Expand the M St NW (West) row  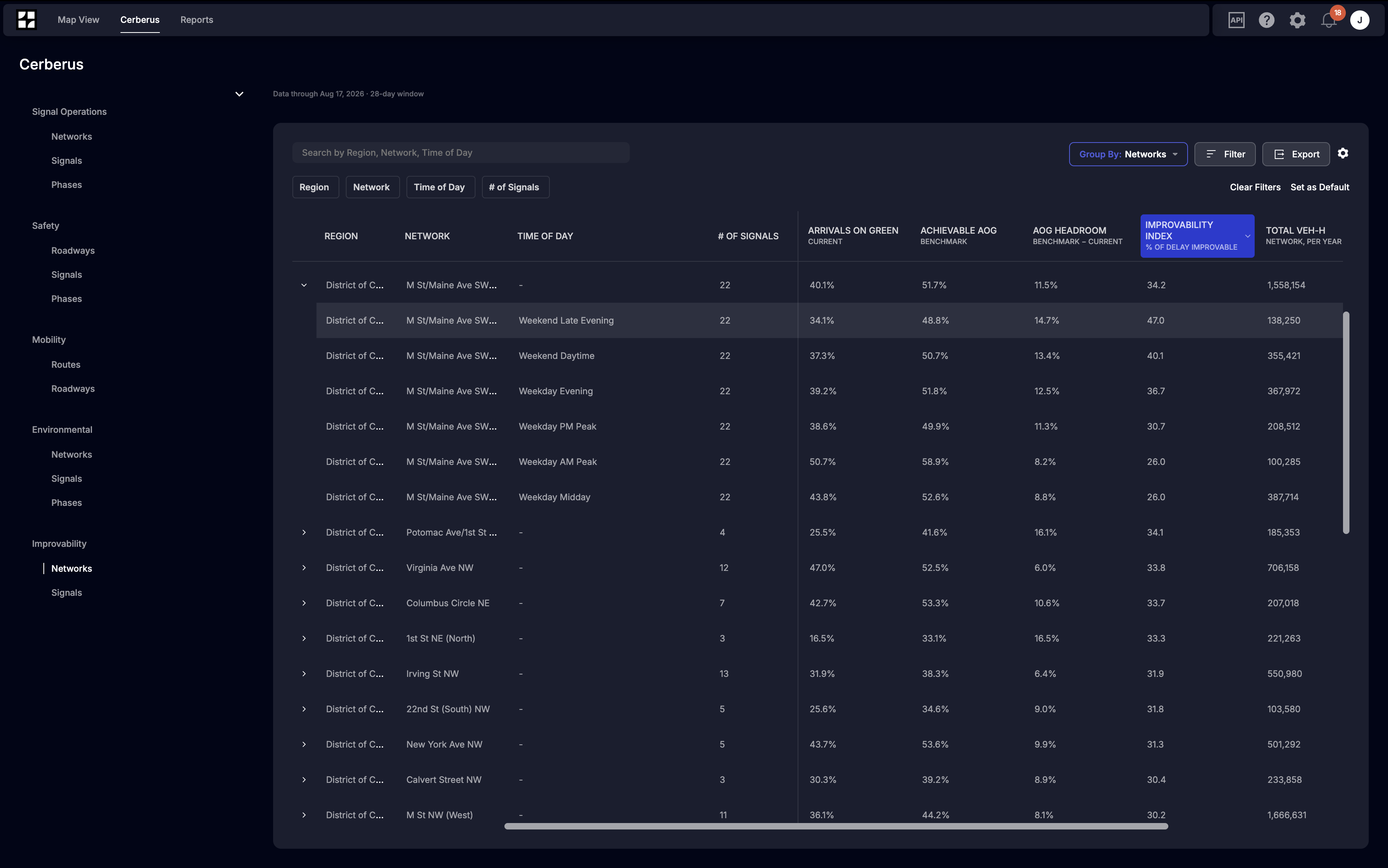click(x=304, y=815)
